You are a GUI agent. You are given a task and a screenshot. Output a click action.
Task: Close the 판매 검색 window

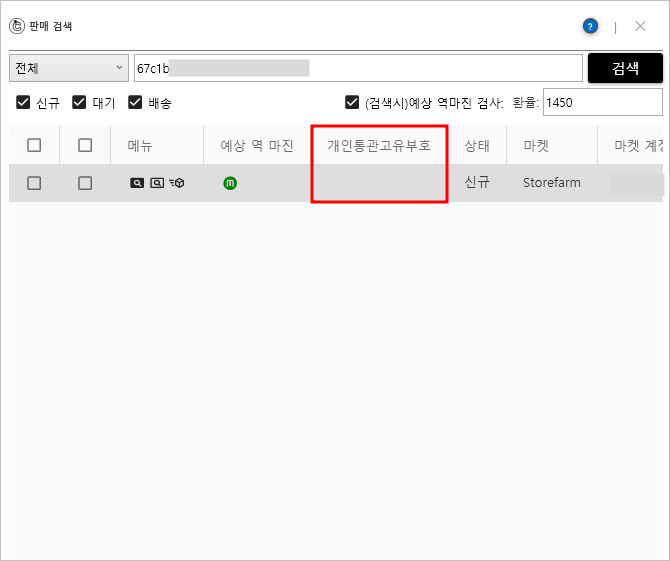[640, 26]
